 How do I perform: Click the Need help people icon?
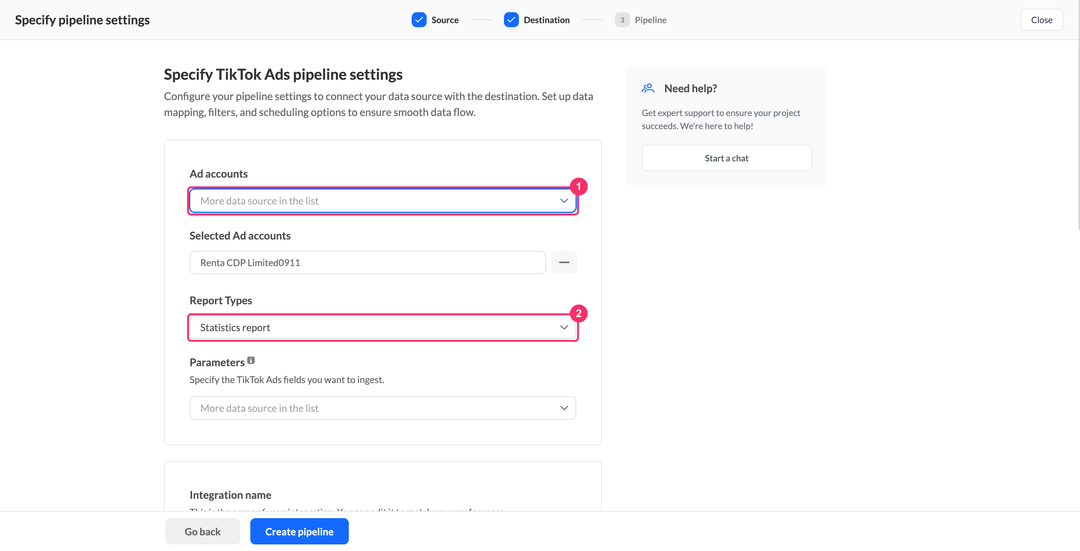pos(647,88)
